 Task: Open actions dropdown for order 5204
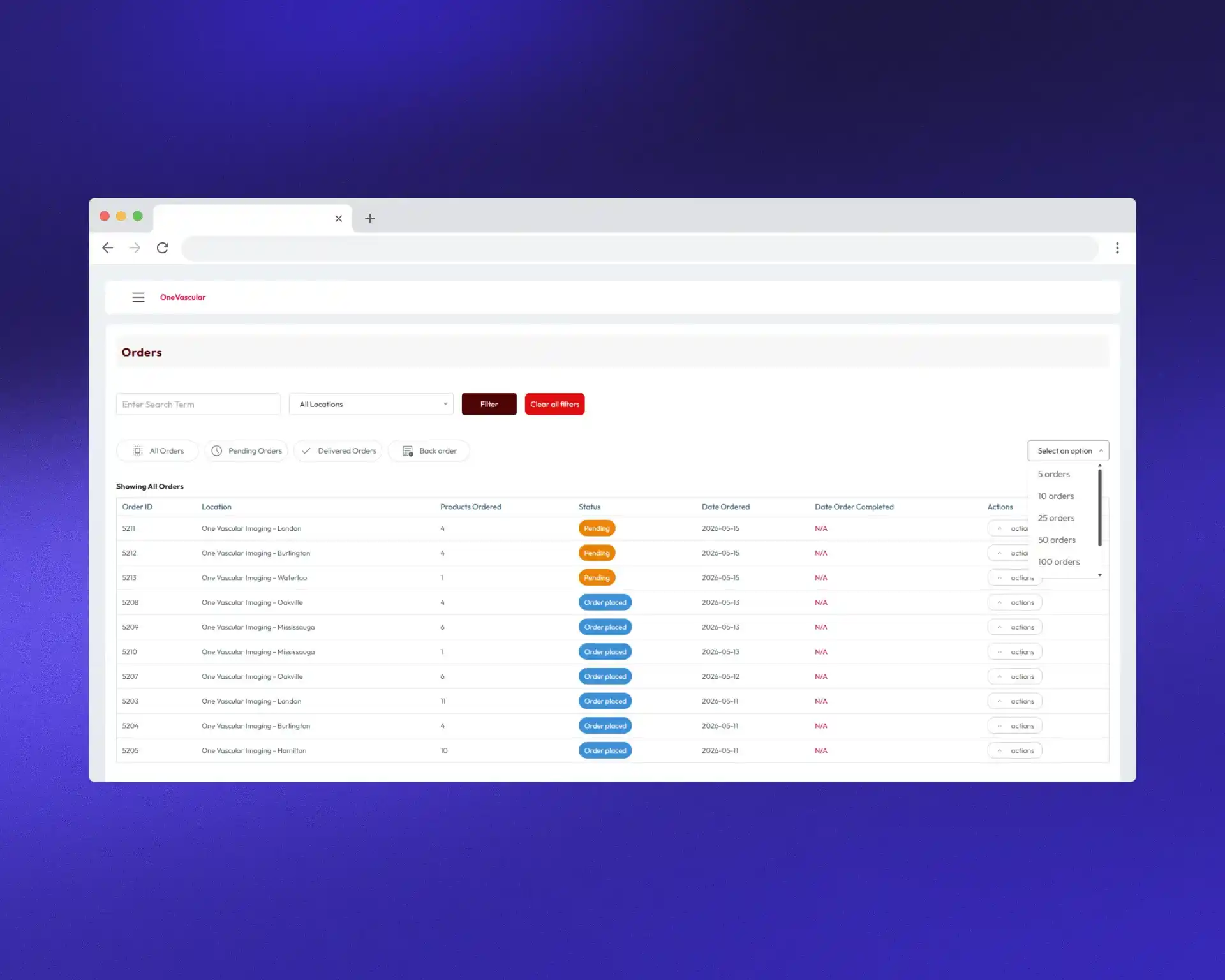coord(1015,726)
